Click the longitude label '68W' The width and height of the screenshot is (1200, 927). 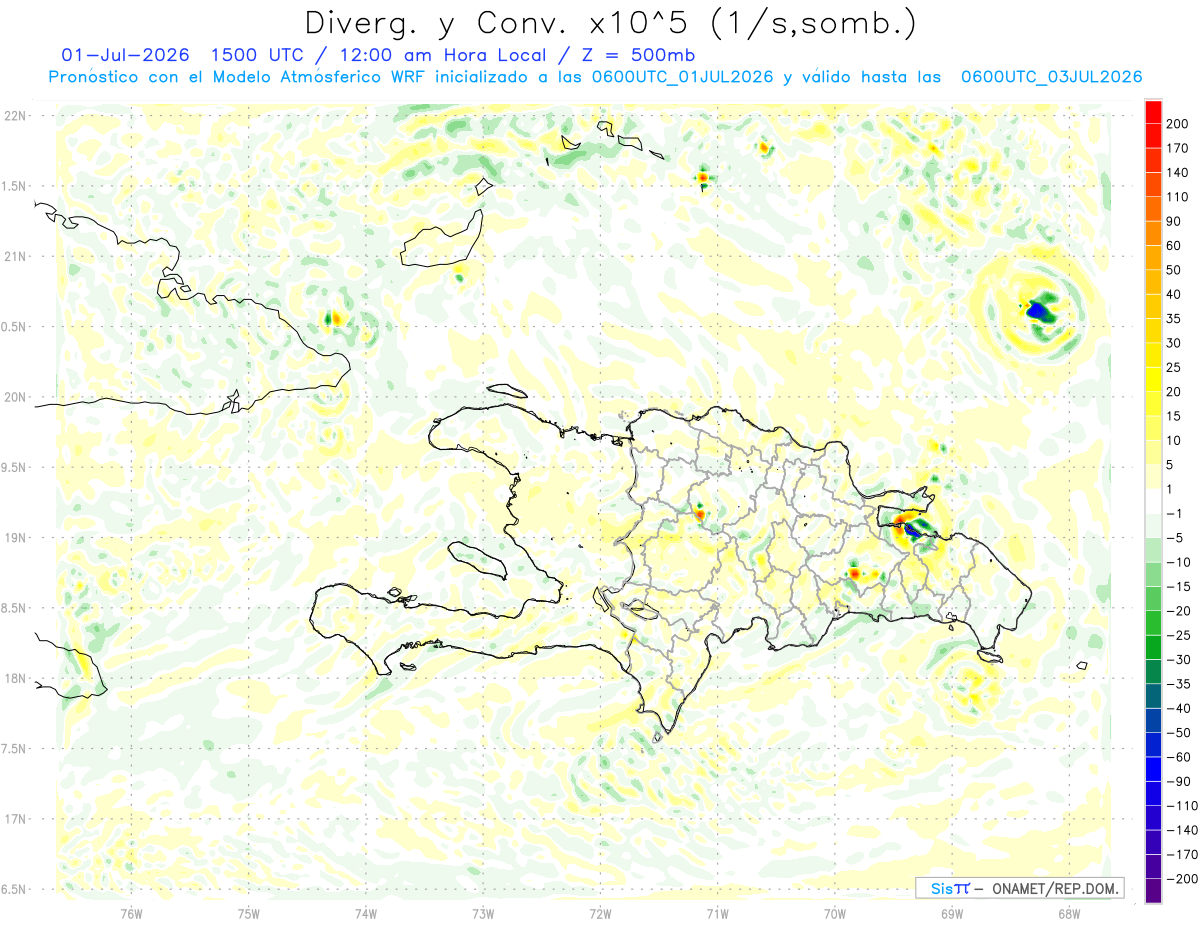(1069, 912)
